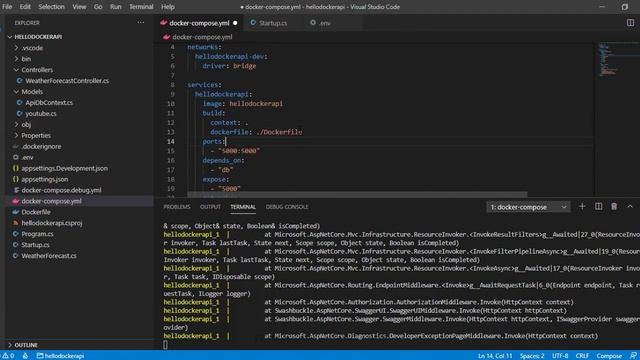The height and width of the screenshot is (360, 640).
Task: Collapse the Controllers folder
Action: click(x=37, y=70)
